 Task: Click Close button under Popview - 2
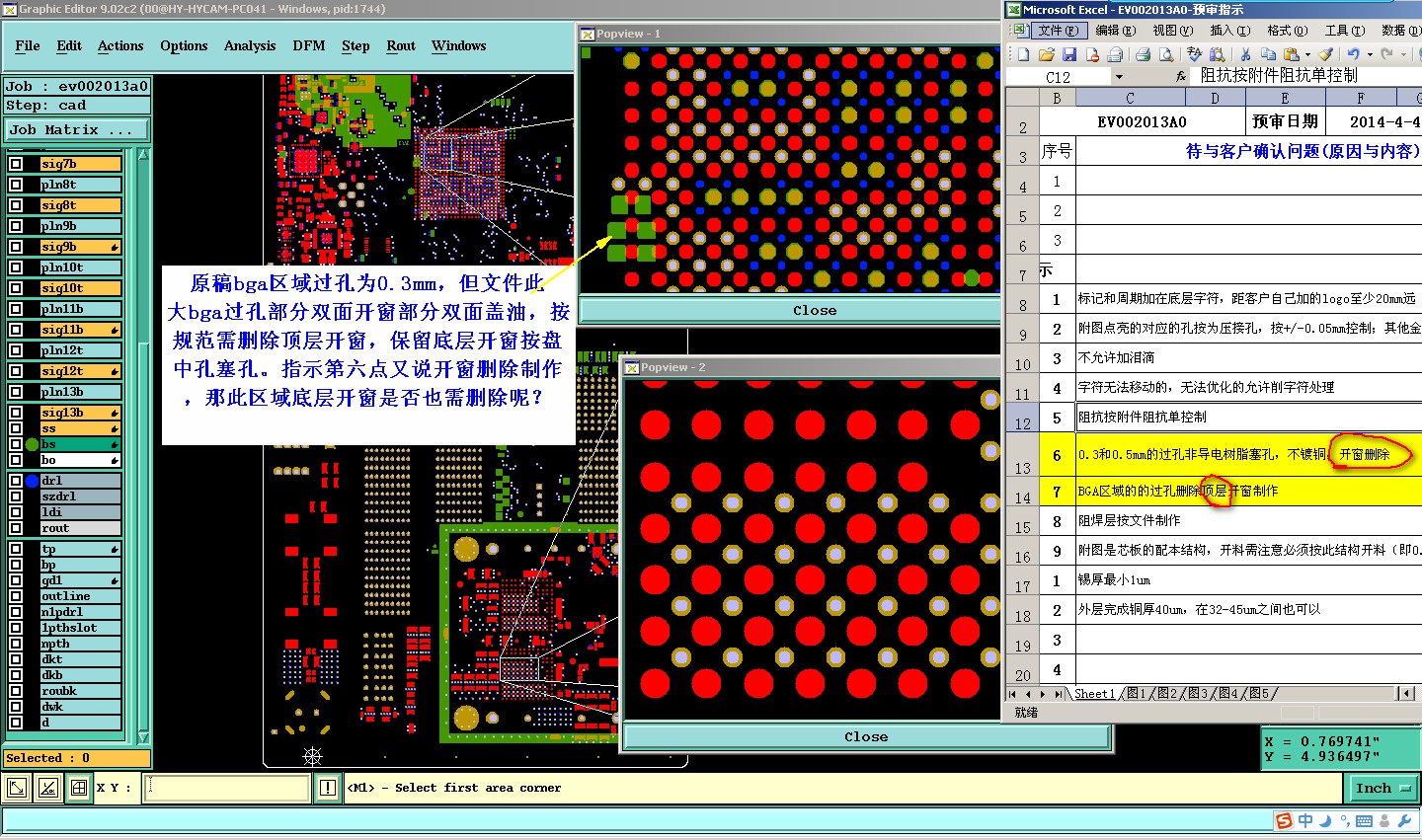(x=866, y=736)
